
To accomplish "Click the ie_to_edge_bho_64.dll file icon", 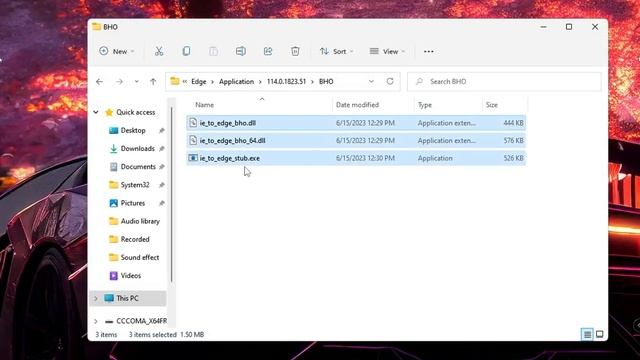I will point(193,140).
